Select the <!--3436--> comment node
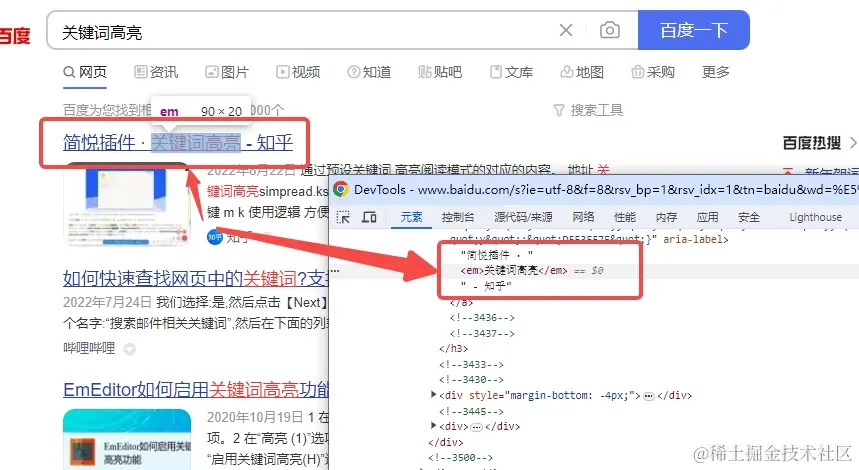This screenshot has height=470, width=859. 482,318
